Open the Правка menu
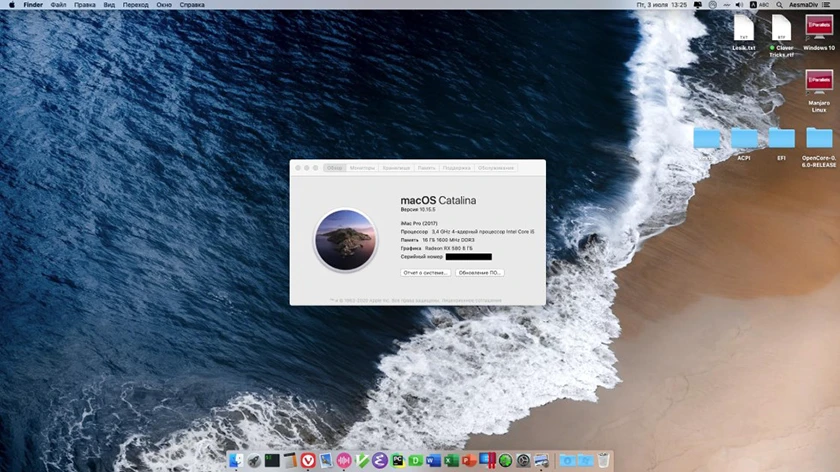Image resolution: width=840 pixels, height=472 pixels. (85, 5)
